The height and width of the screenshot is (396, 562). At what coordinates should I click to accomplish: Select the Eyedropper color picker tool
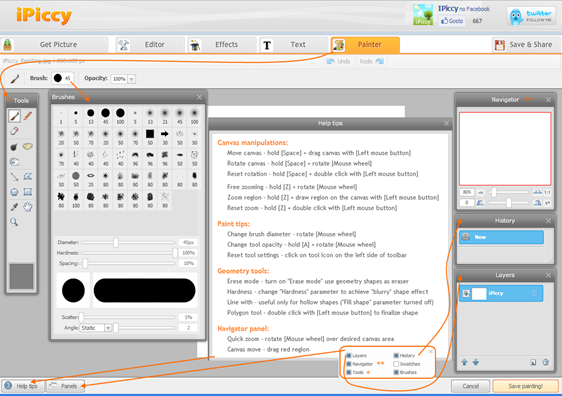coord(14,207)
